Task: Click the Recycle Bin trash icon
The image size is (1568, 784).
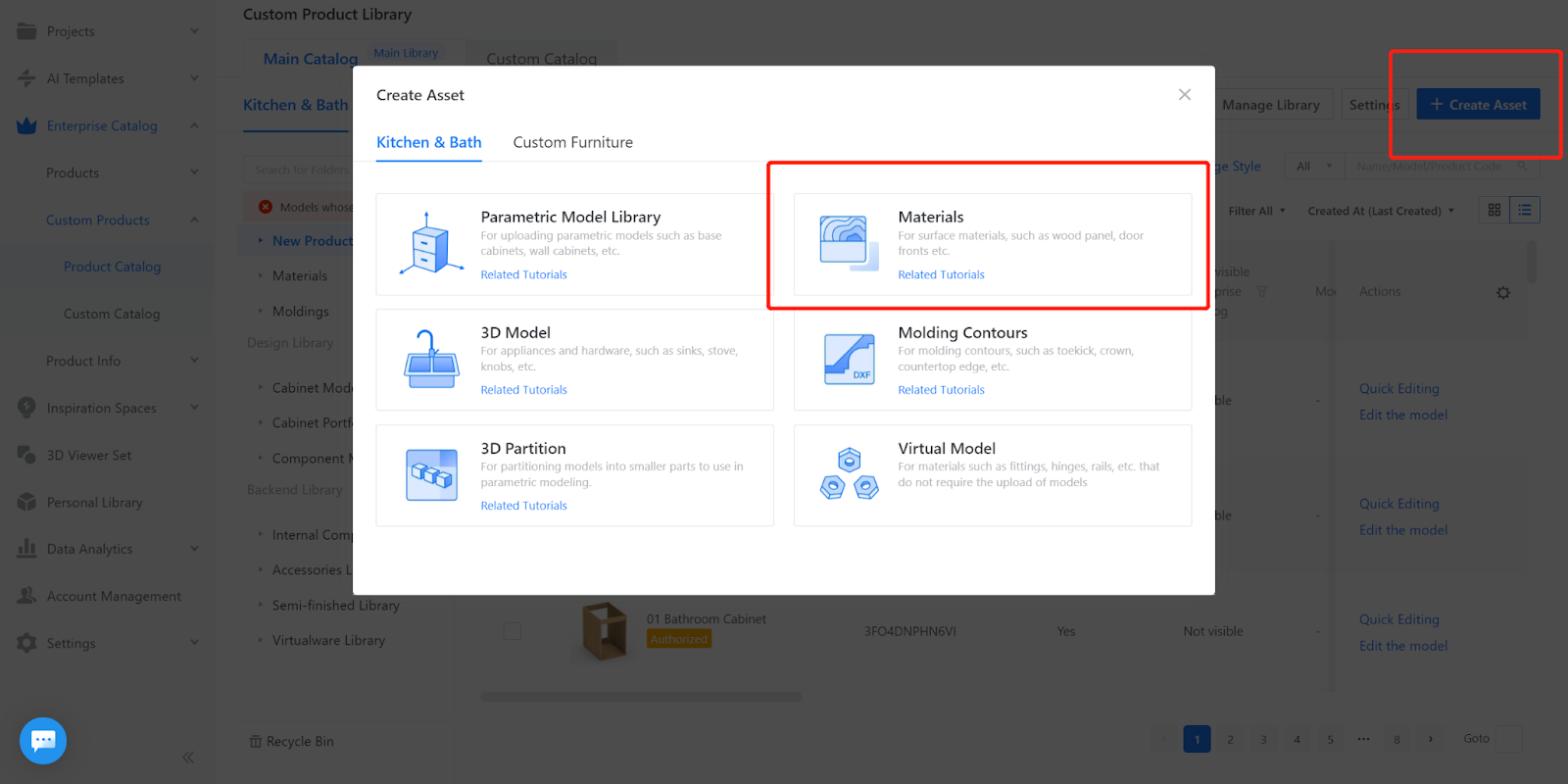Action: pos(256,742)
